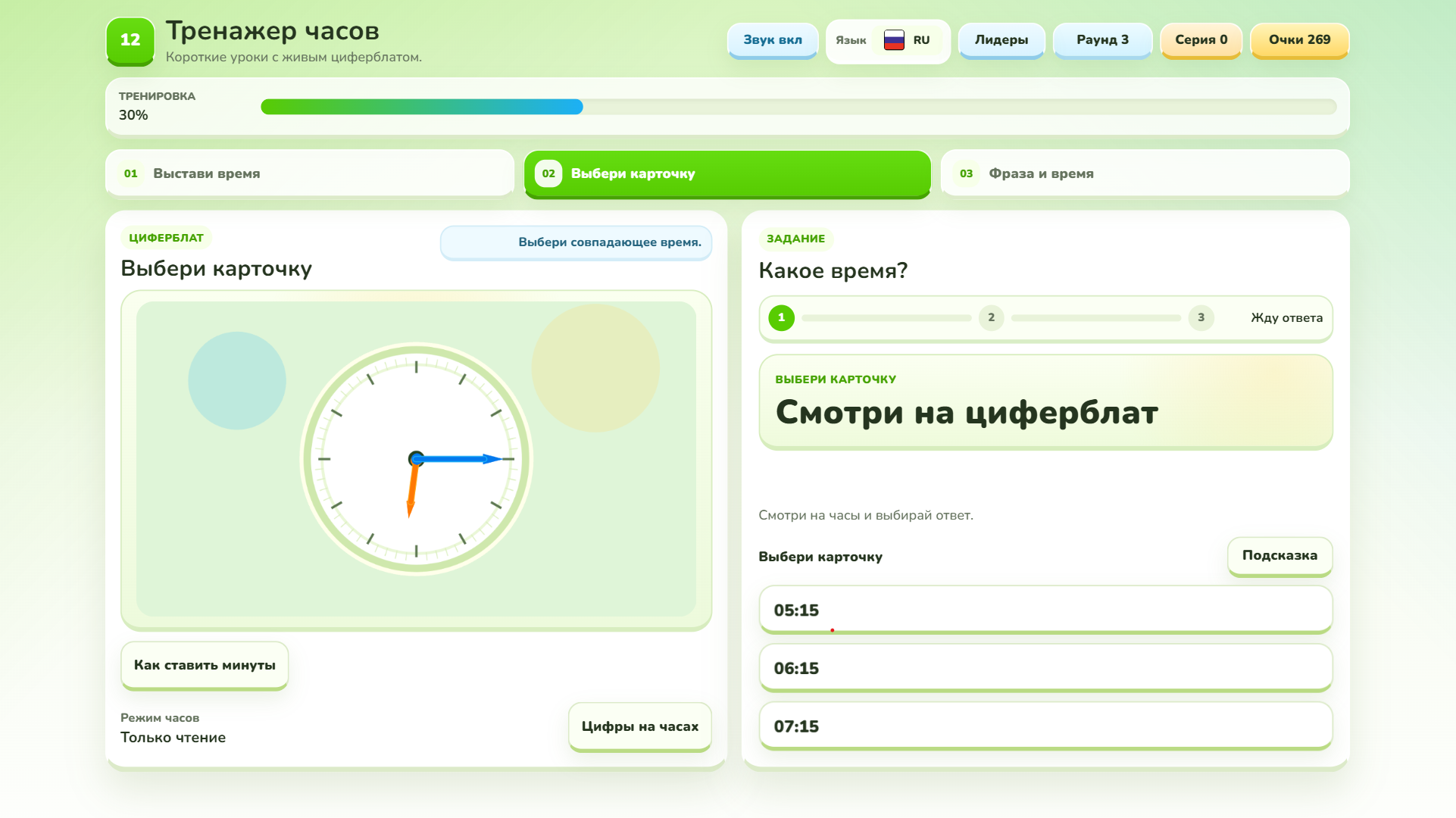Click the 02 tab number badge
The image size is (1456, 818).
pyautogui.click(x=548, y=173)
